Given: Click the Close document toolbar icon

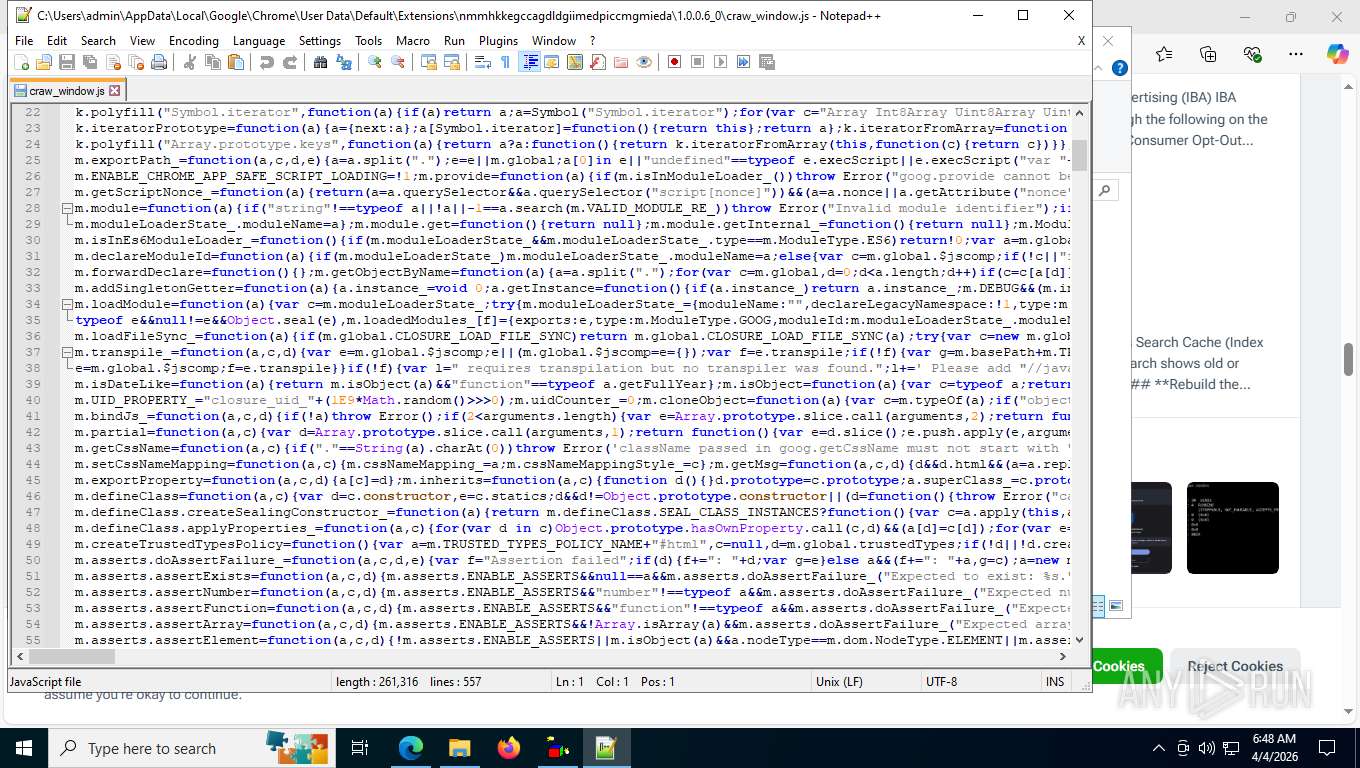Looking at the screenshot, I should click(113, 62).
